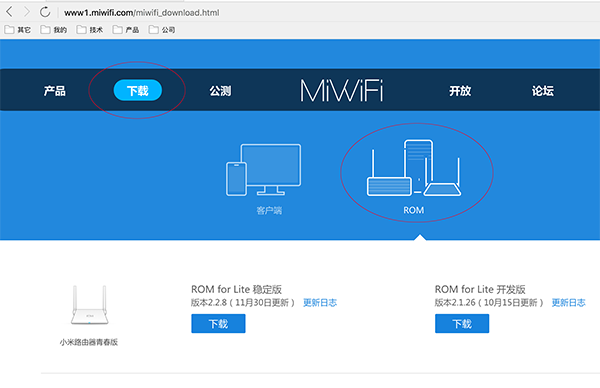600x388 pixels.
Task: Open the 论坛 navigation tab
Action: click(543, 91)
